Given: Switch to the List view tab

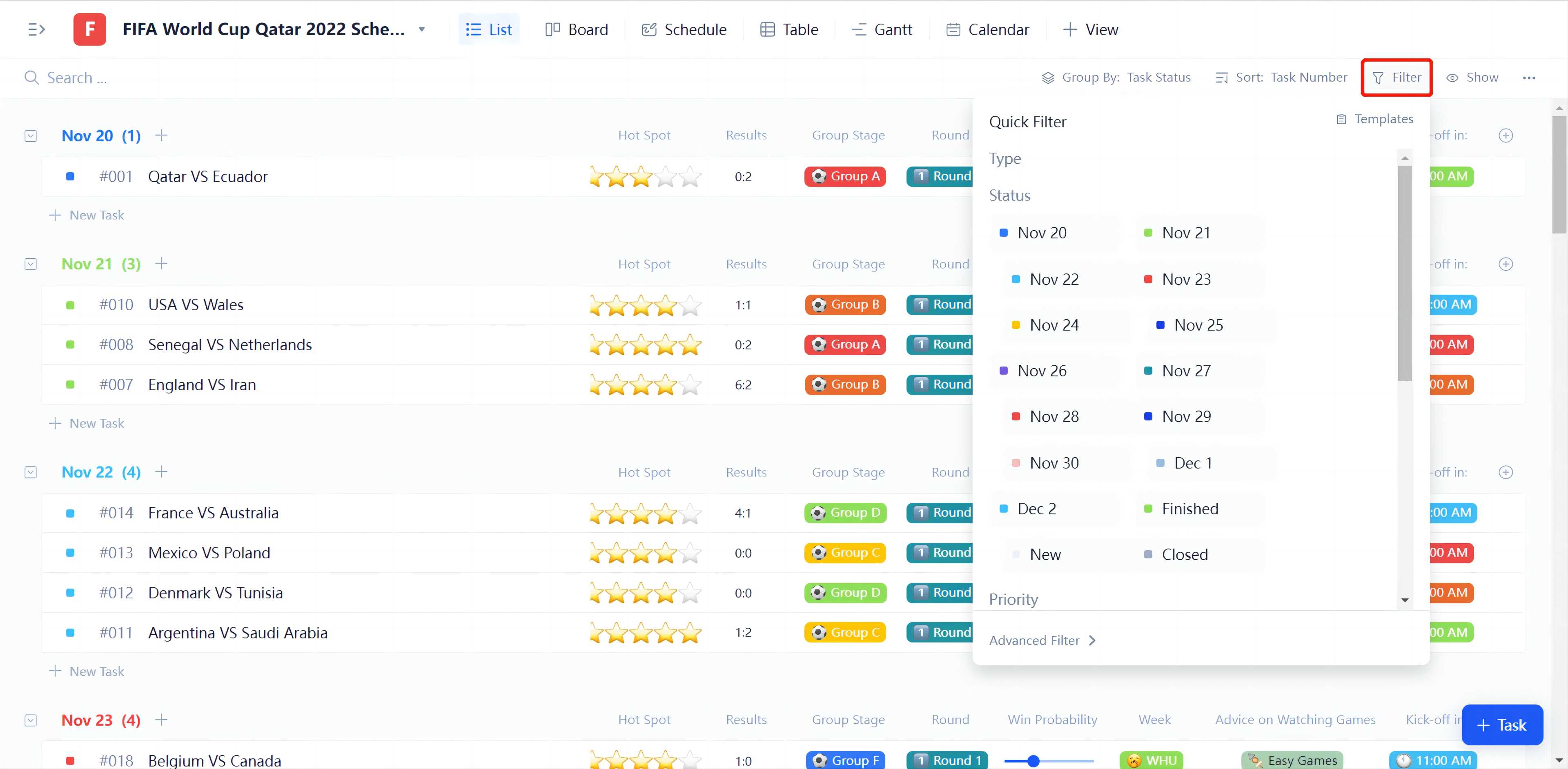Looking at the screenshot, I should (489, 29).
